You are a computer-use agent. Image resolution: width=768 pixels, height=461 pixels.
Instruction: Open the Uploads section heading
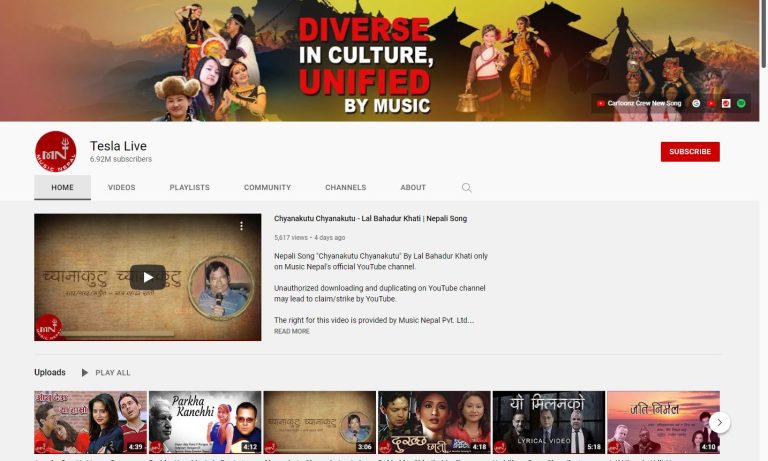(50, 372)
